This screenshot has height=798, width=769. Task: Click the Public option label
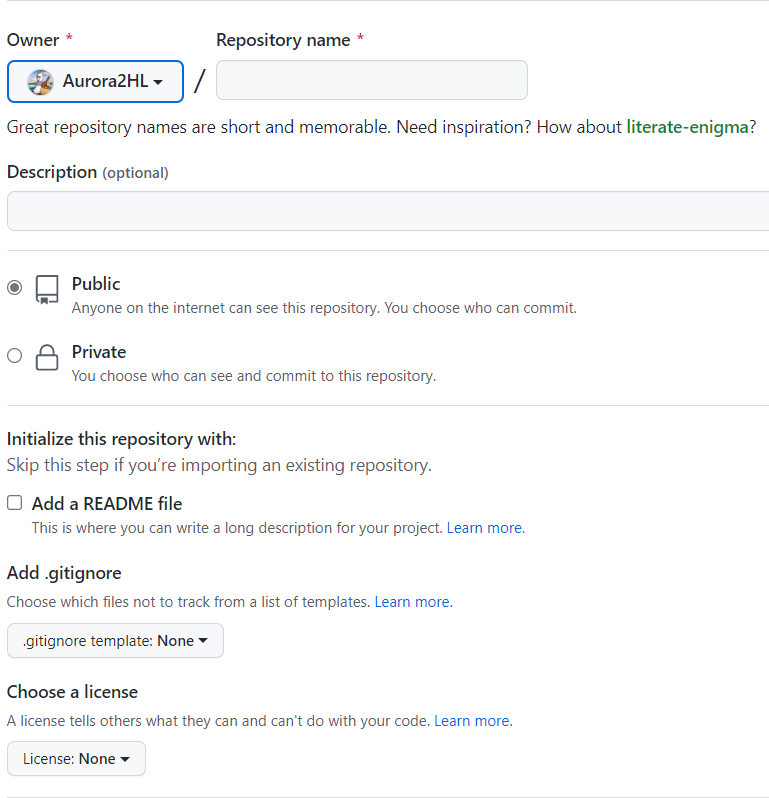(96, 284)
